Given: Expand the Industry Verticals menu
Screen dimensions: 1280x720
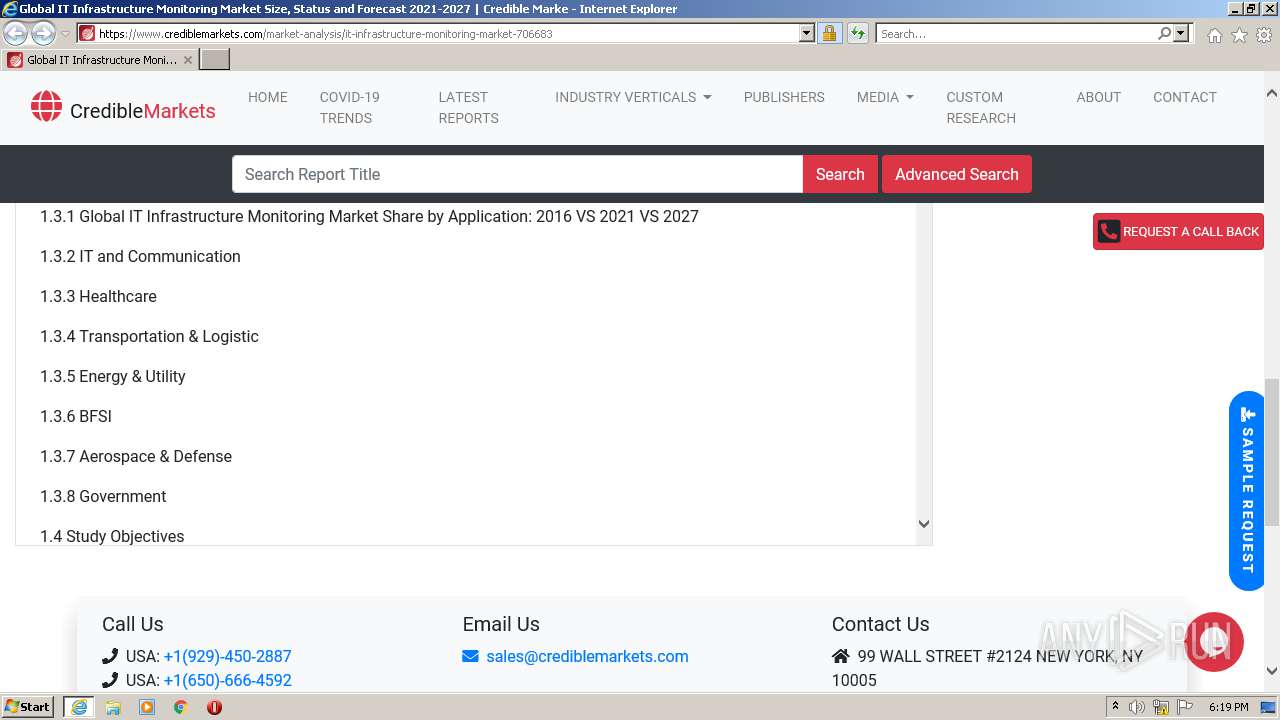Looking at the screenshot, I should pos(633,97).
